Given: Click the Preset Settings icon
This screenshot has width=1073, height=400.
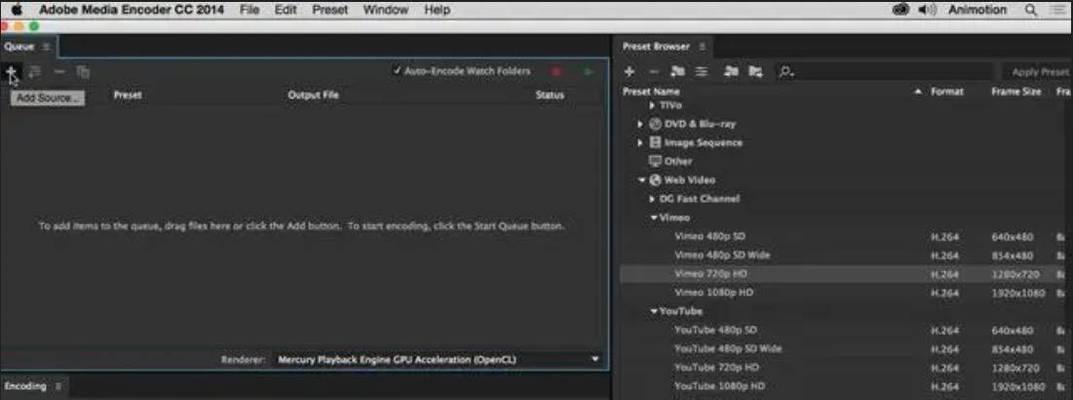Looking at the screenshot, I should pos(701,72).
